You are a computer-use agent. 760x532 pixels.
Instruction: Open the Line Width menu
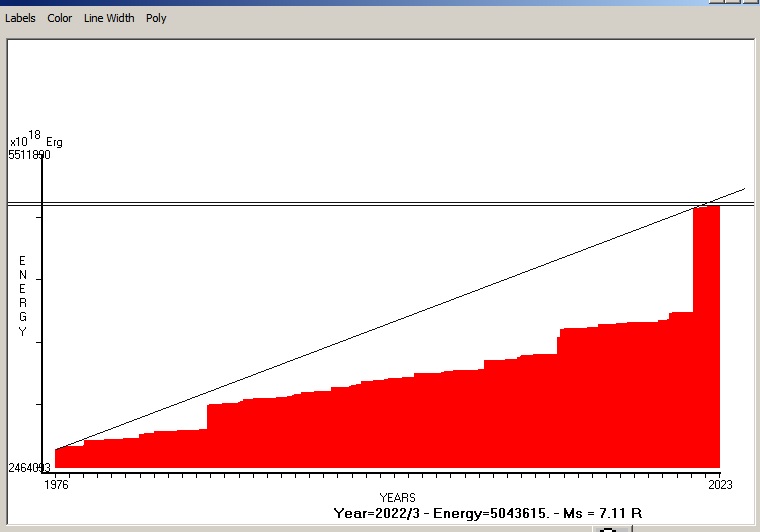coord(108,18)
